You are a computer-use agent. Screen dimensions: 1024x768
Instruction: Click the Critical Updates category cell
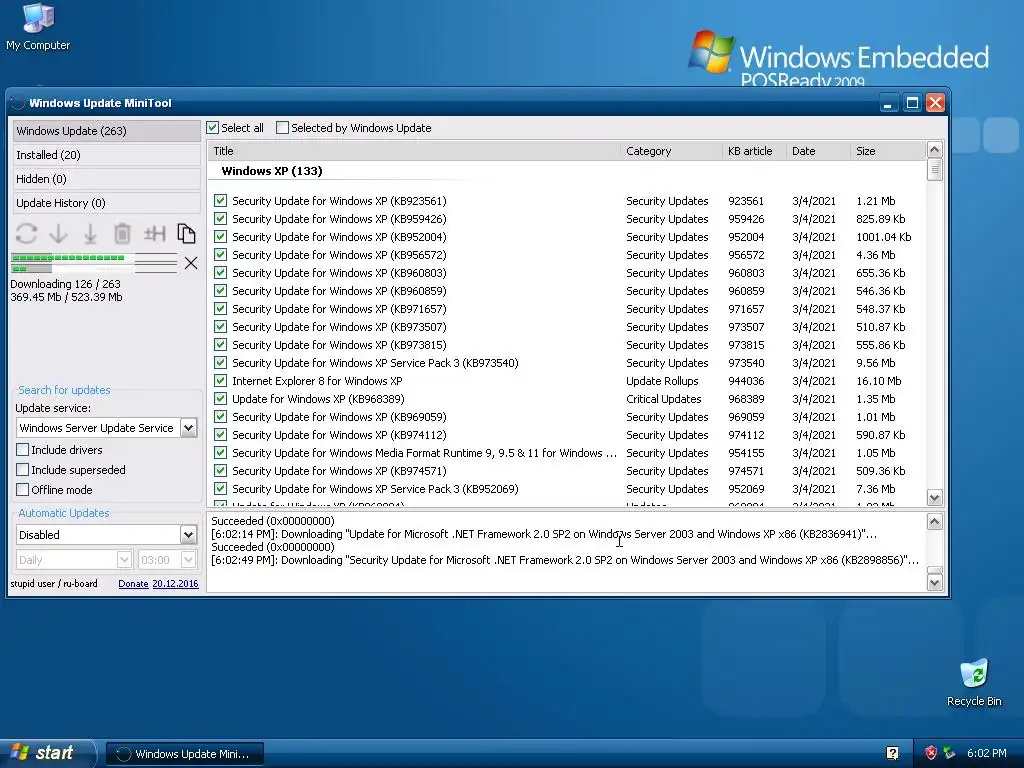(664, 398)
